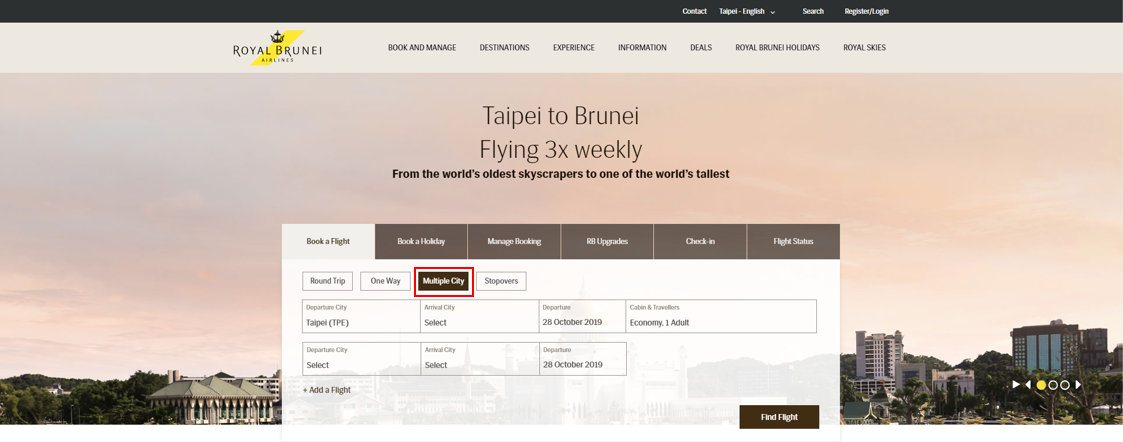
Task: Open the Cabin & Travellers selector
Action: [x=721, y=317]
